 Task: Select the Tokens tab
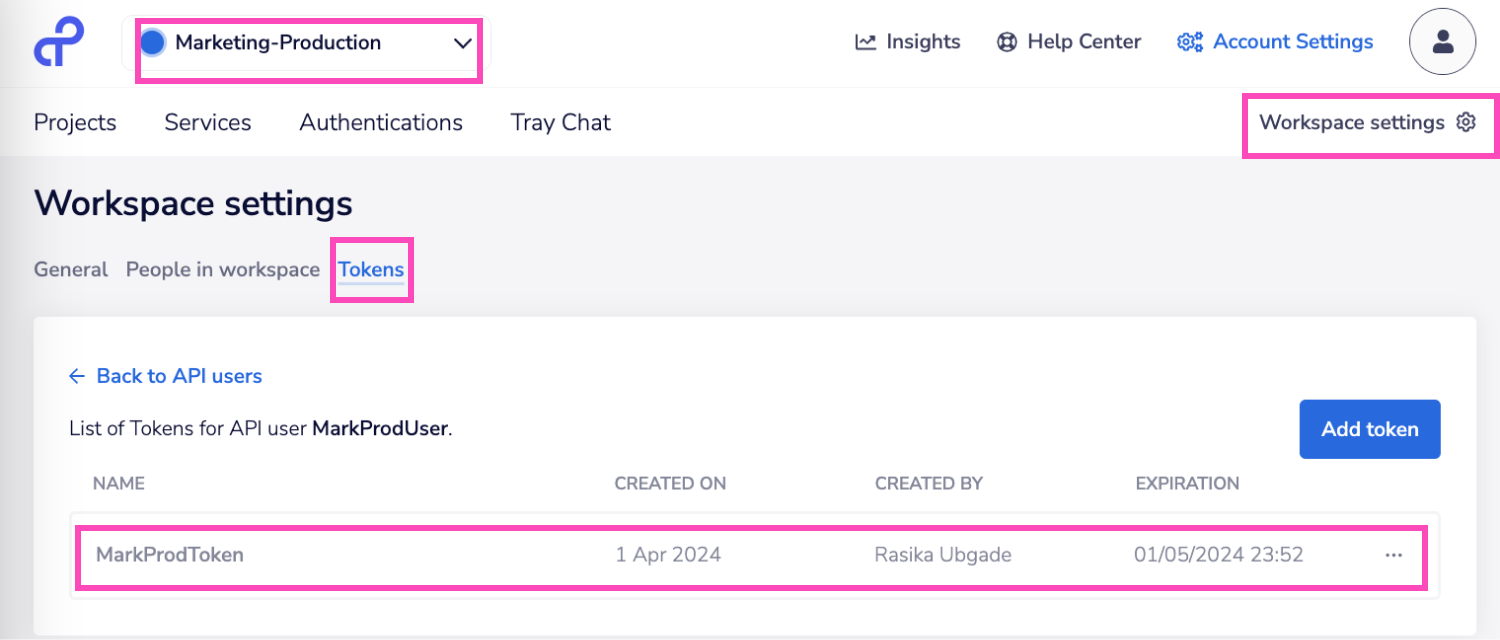pos(371,269)
